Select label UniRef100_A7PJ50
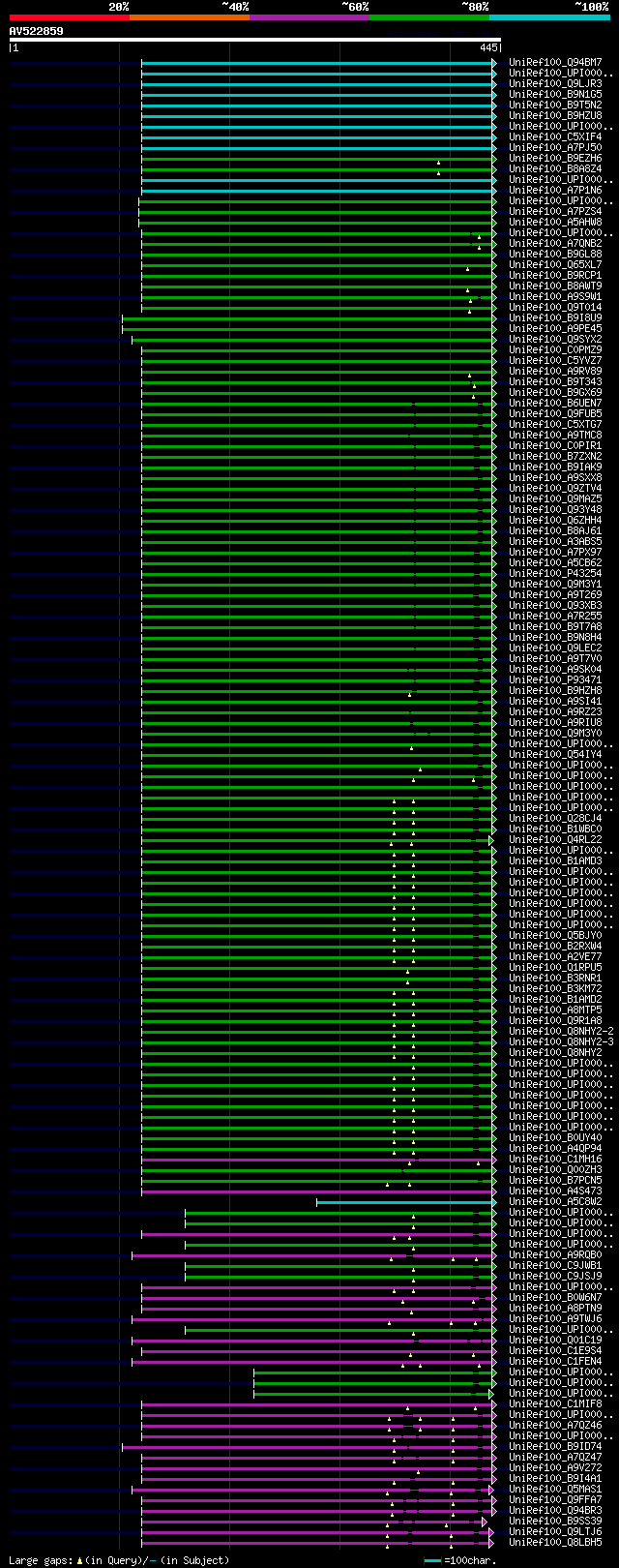The width and height of the screenshot is (619, 1568). pos(555,148)
